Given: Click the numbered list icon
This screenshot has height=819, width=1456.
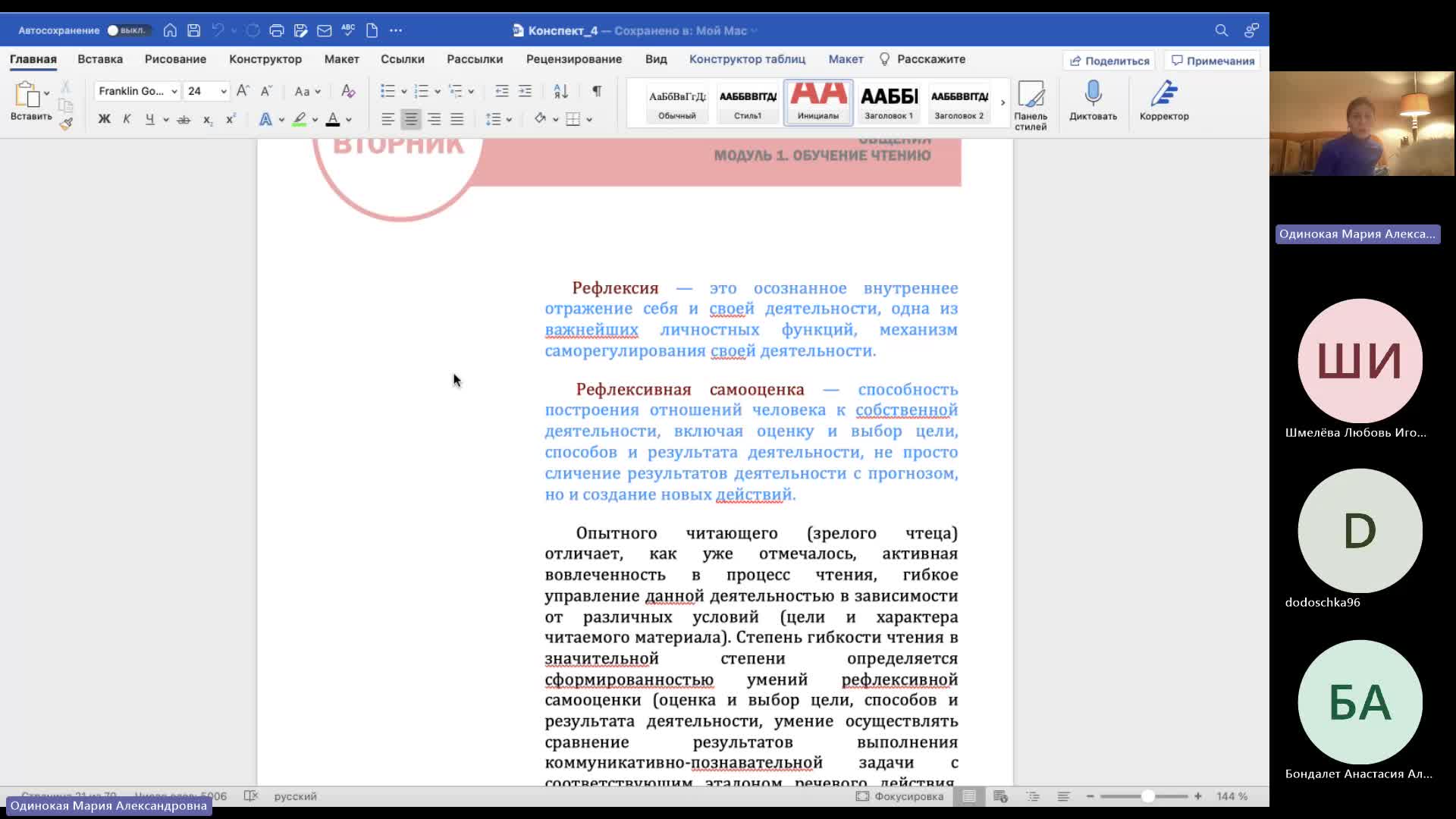Looking at the screenshot, I should 422,91.
